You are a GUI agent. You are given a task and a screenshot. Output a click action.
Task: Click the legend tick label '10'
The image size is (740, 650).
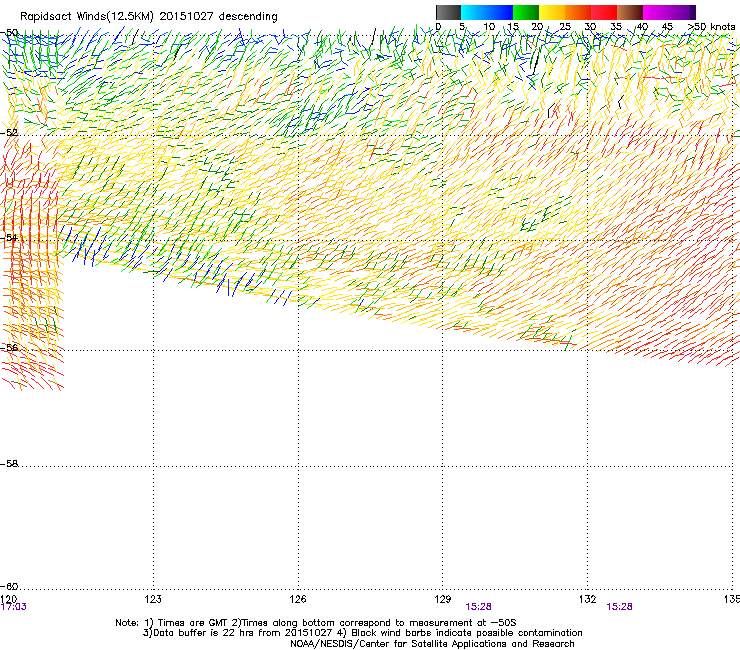tap(489, 26)
